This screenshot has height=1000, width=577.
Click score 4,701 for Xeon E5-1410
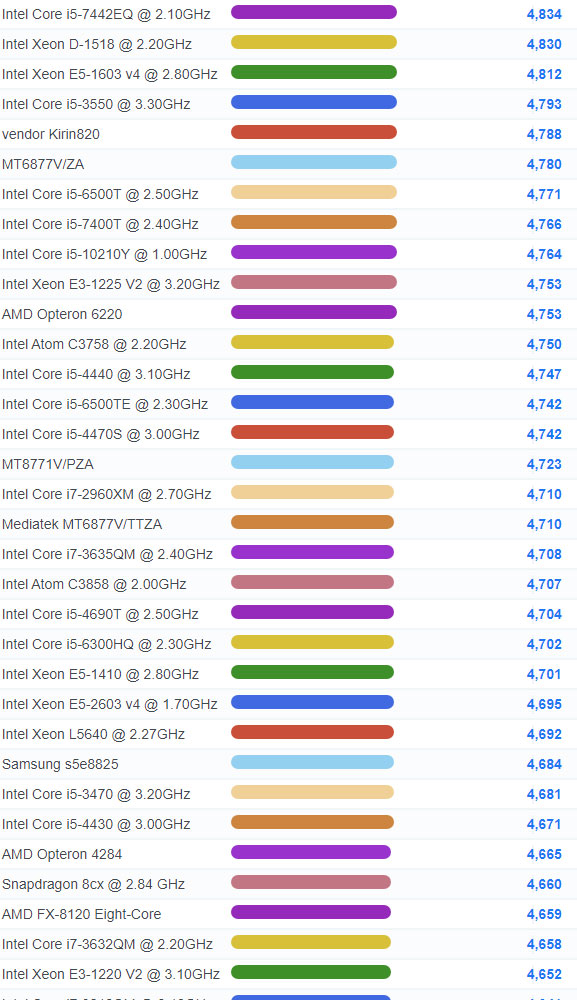click(544, 673)
